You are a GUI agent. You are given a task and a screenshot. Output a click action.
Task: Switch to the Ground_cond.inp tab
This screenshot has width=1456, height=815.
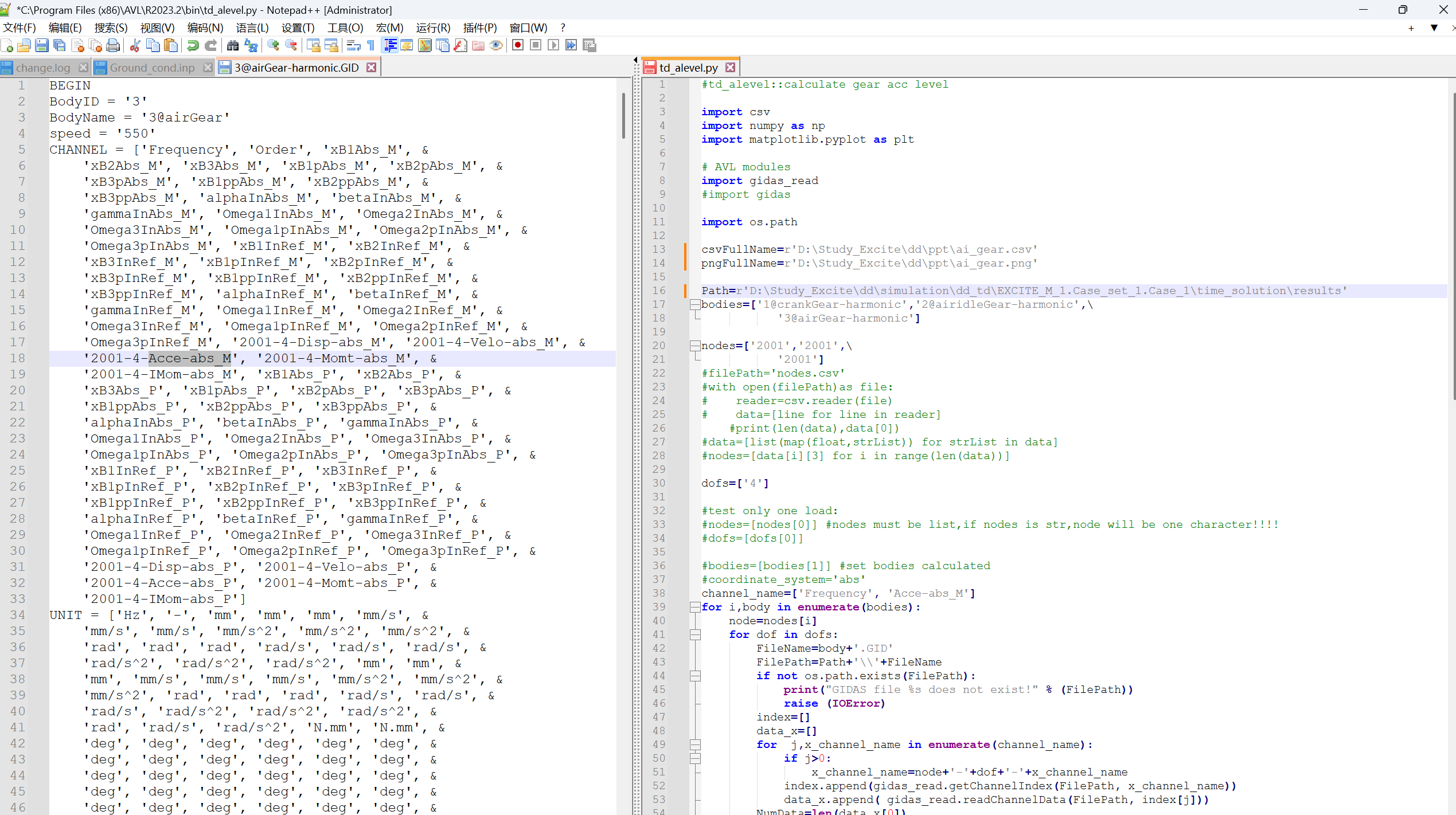point(152,68)
